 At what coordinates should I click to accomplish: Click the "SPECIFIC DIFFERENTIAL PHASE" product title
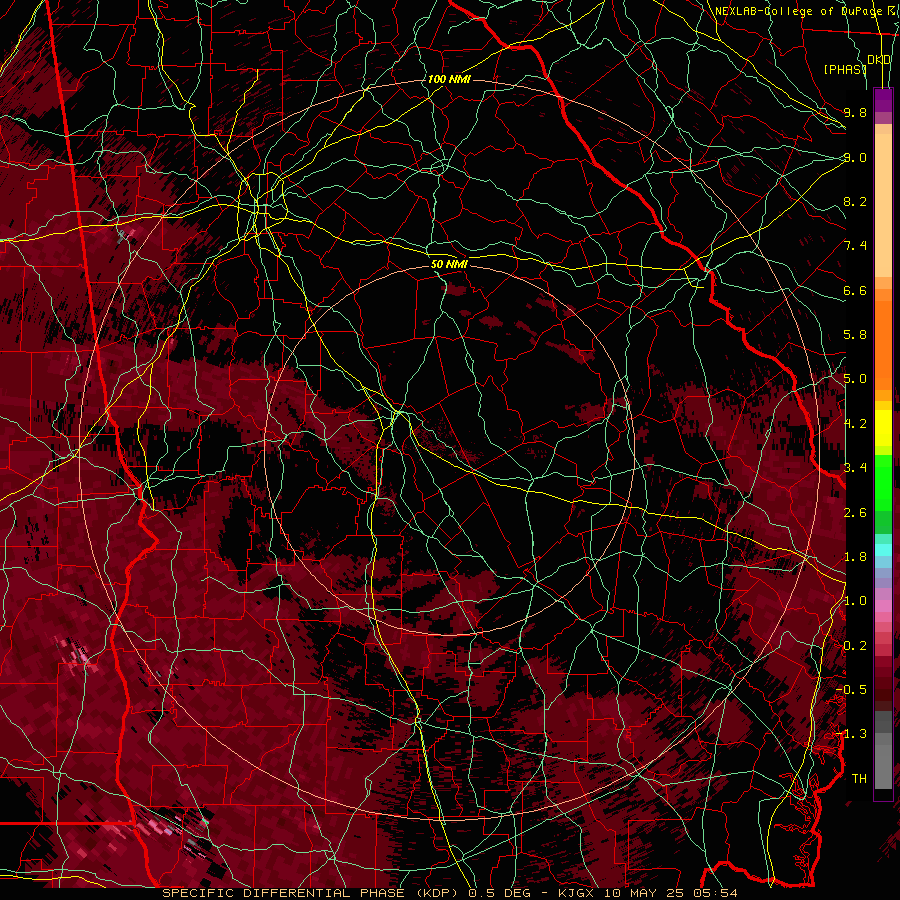tap(284, 893)
